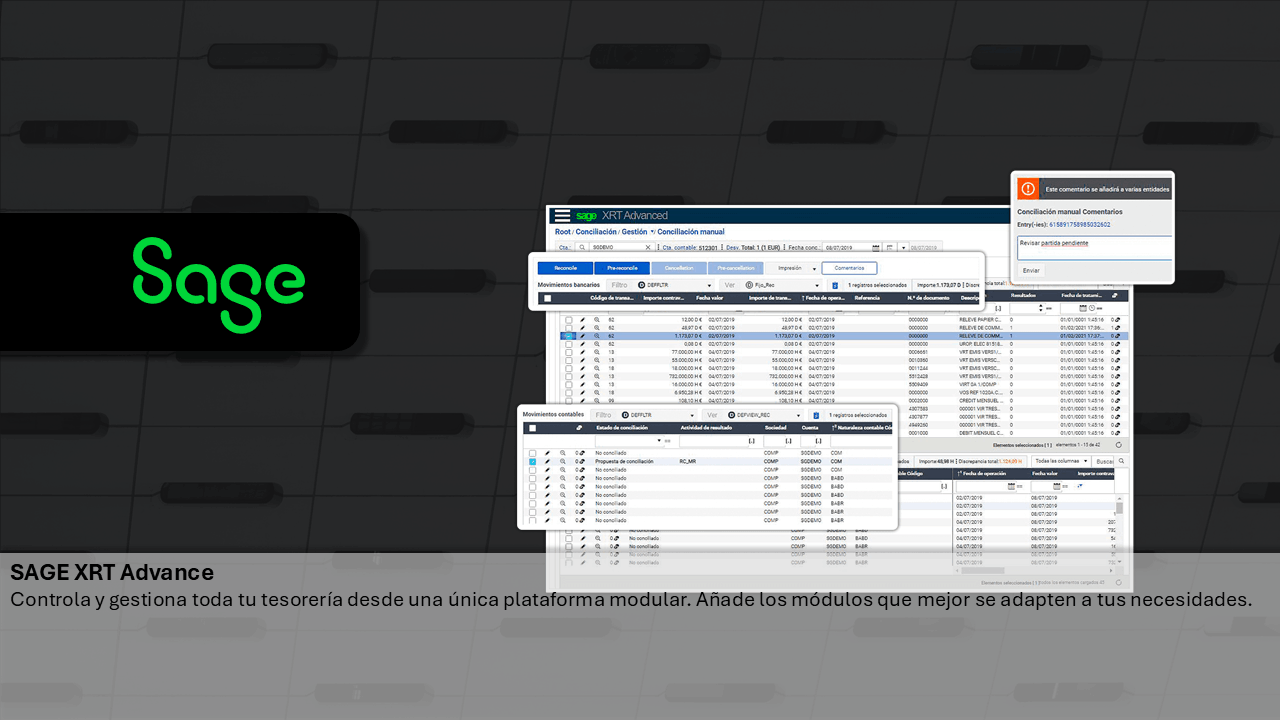Edit pencil on 77.000,00 H€ row
Viewport: 1280px width, 720px height.
[x=582, y=352]
